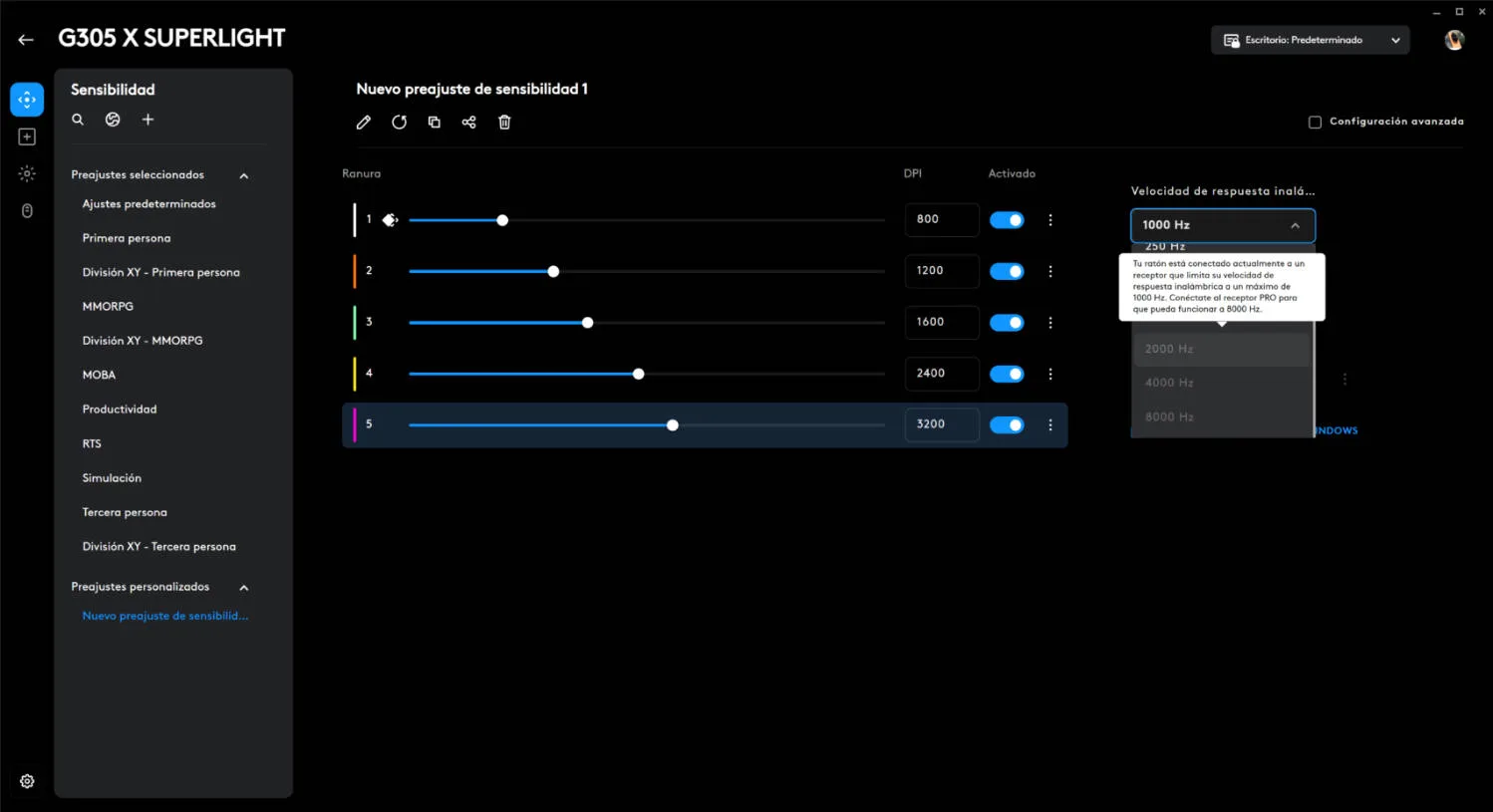
Task: Disable the 1200 DPI slot toggle
Action: [1007, 271]
